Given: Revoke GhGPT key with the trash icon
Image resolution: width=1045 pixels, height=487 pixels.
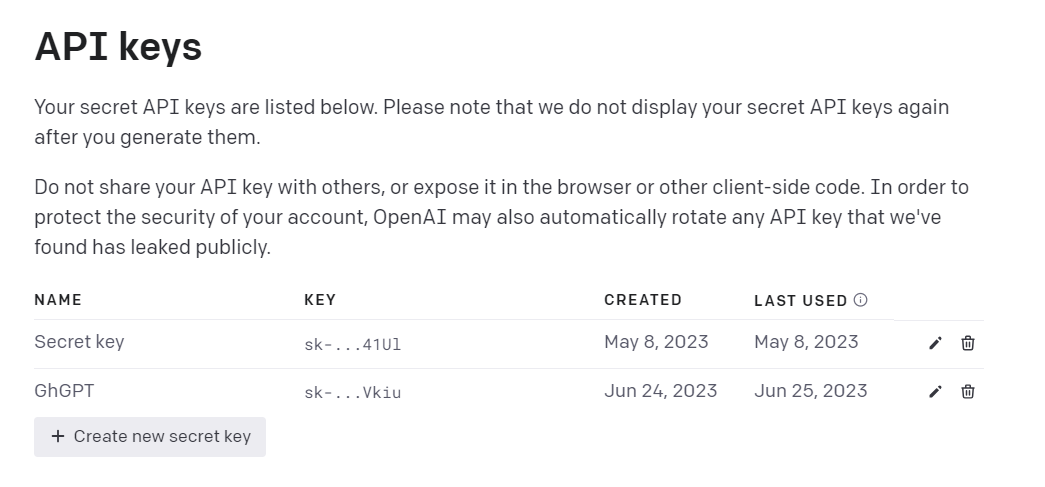Looking at the screenshot, I should point(968,391).
